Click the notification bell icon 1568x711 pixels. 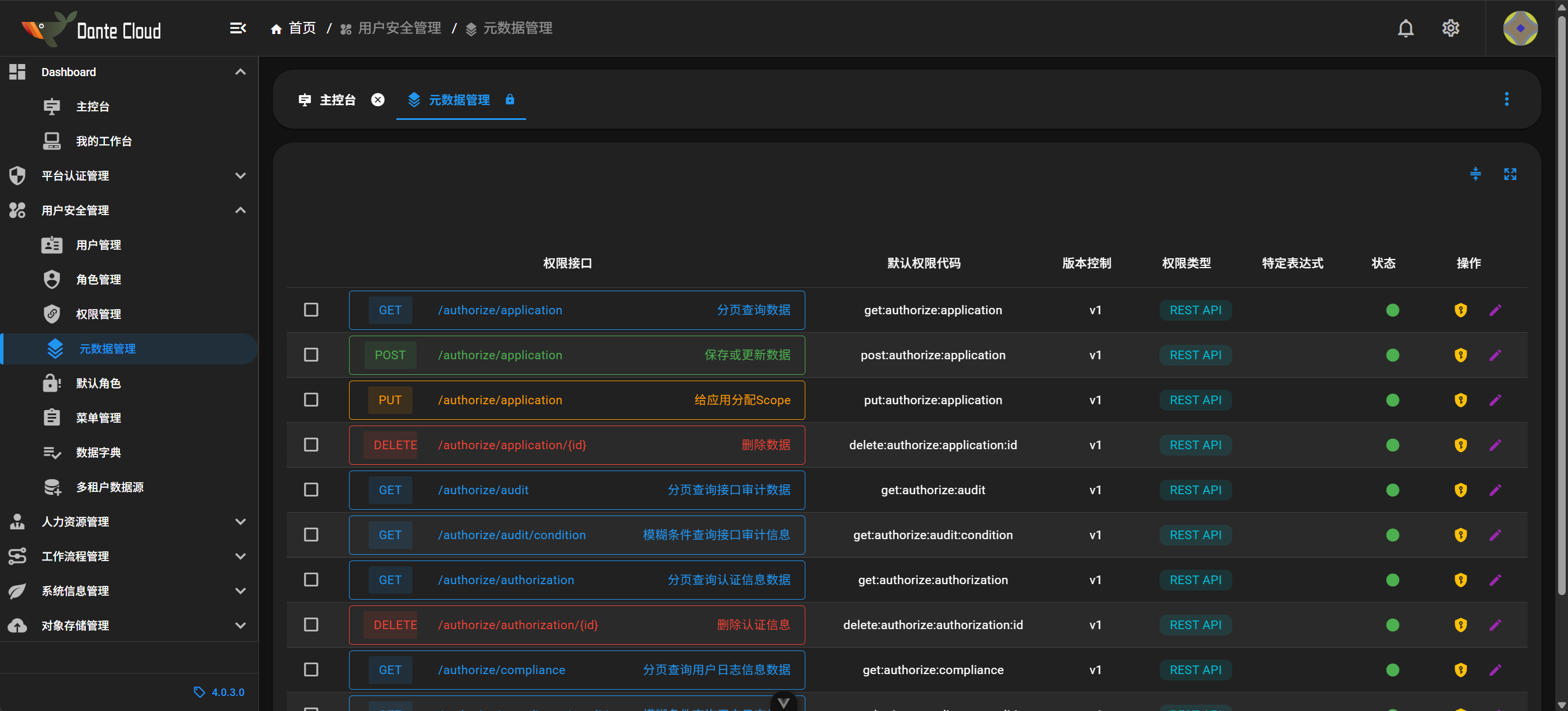pyautogui.click(x=1405, y=28)
